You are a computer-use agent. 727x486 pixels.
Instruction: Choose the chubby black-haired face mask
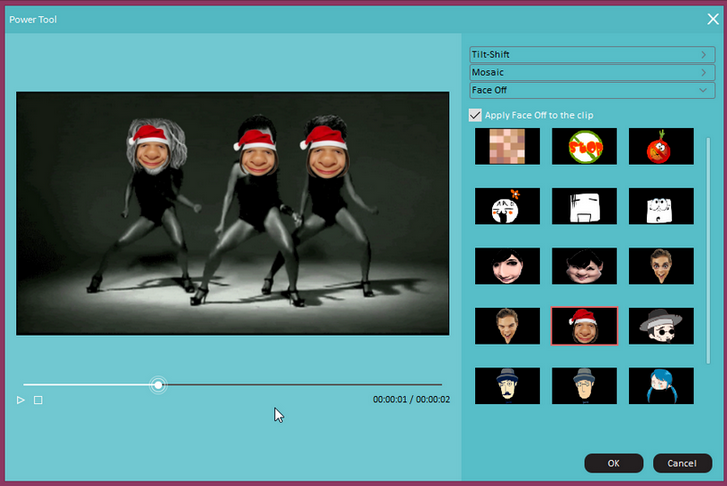(x=584, y=266)
